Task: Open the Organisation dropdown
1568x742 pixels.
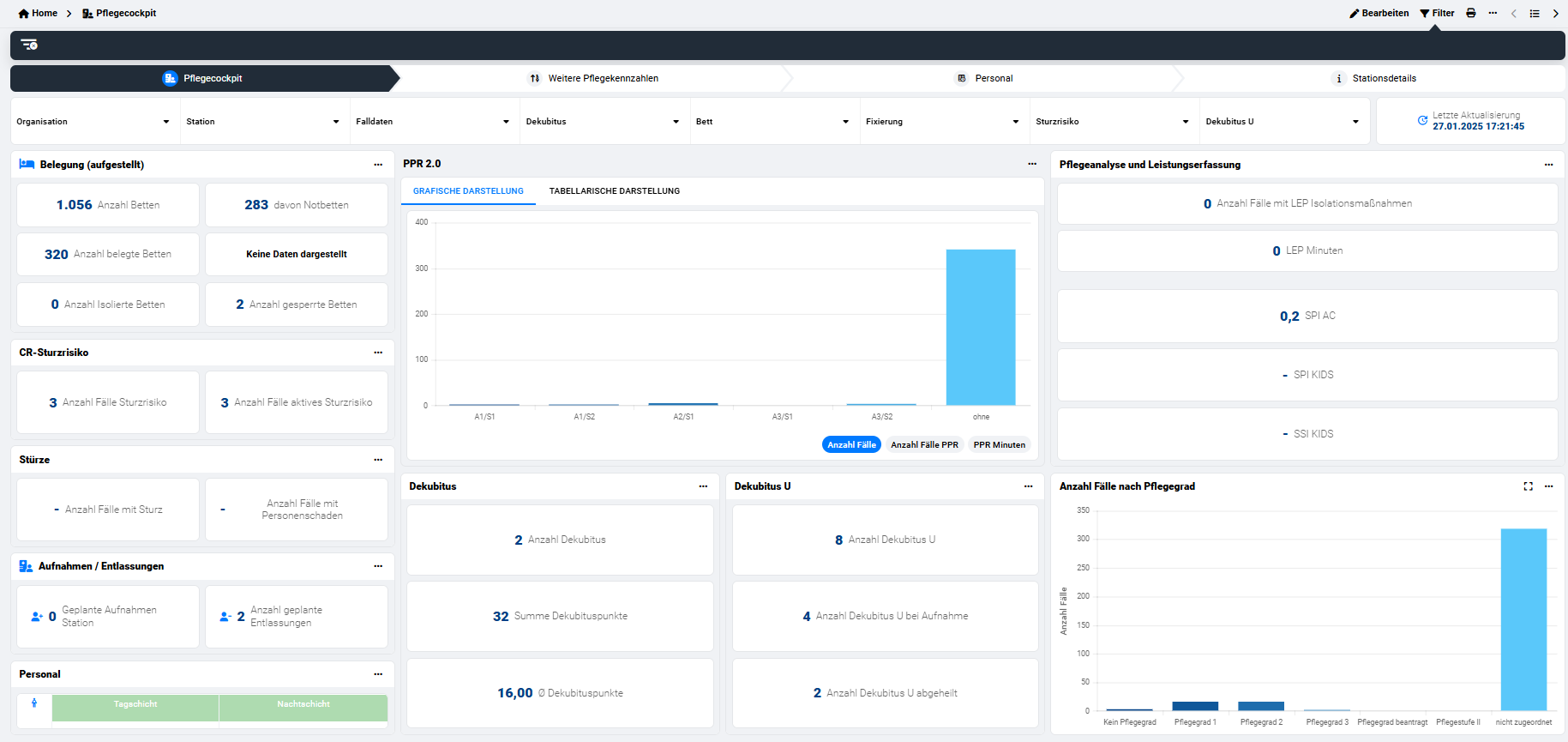Action: (93, 122)
